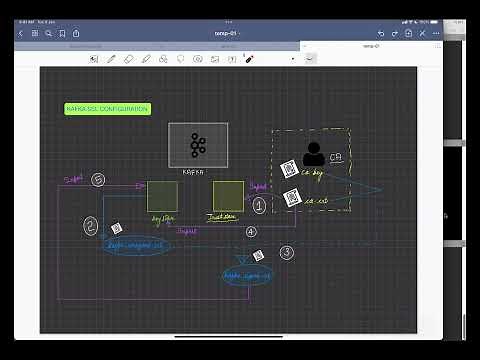This screenshot has width=480, height=360.
Task: Tap the truststore yellow square
Action: (228, 196)
